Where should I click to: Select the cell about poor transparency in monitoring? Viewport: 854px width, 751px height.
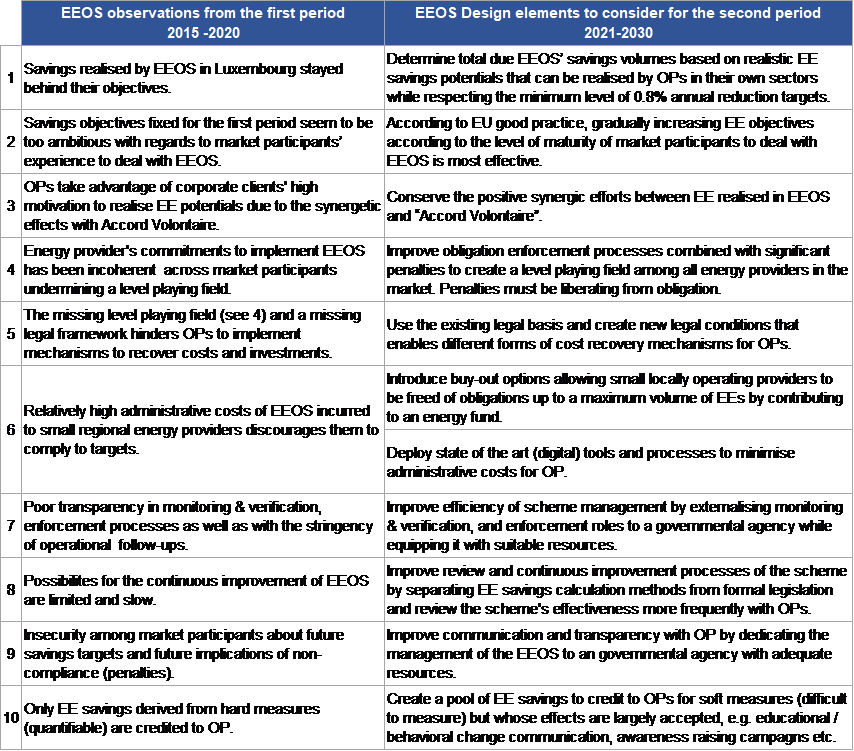[203, 525]
